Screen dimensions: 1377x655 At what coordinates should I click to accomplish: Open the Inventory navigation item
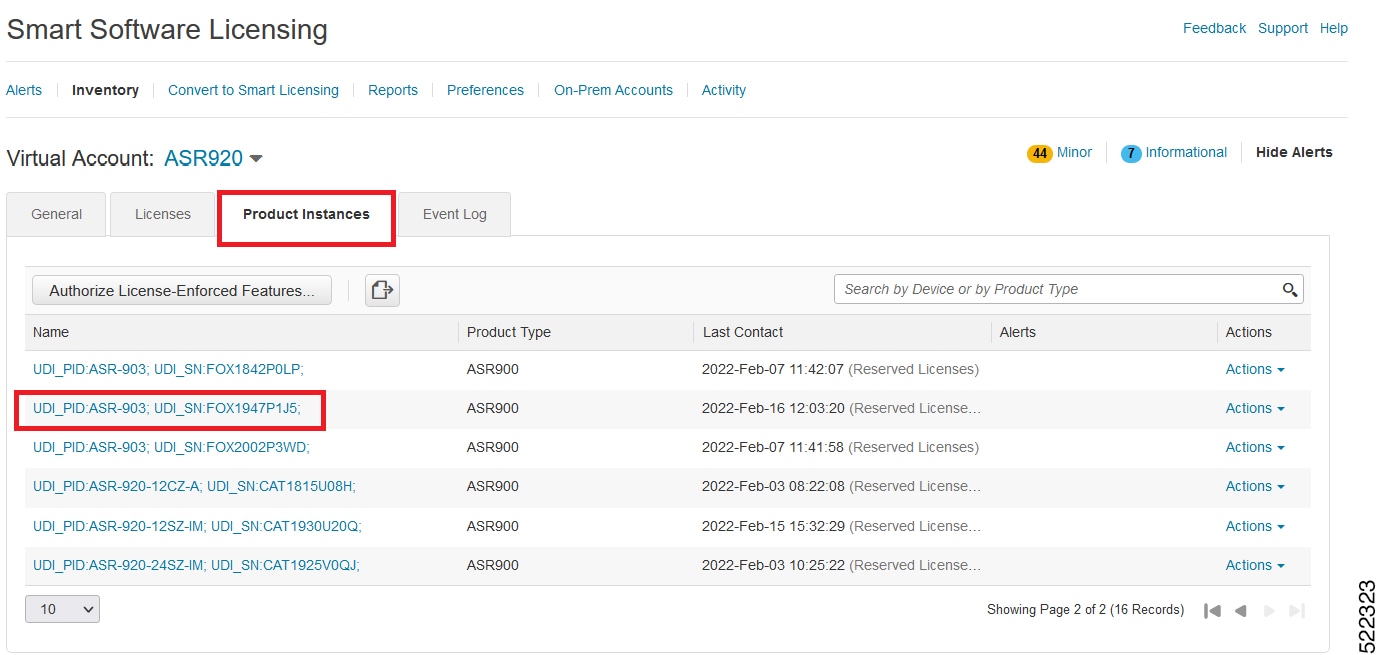(x=105, y=90)
